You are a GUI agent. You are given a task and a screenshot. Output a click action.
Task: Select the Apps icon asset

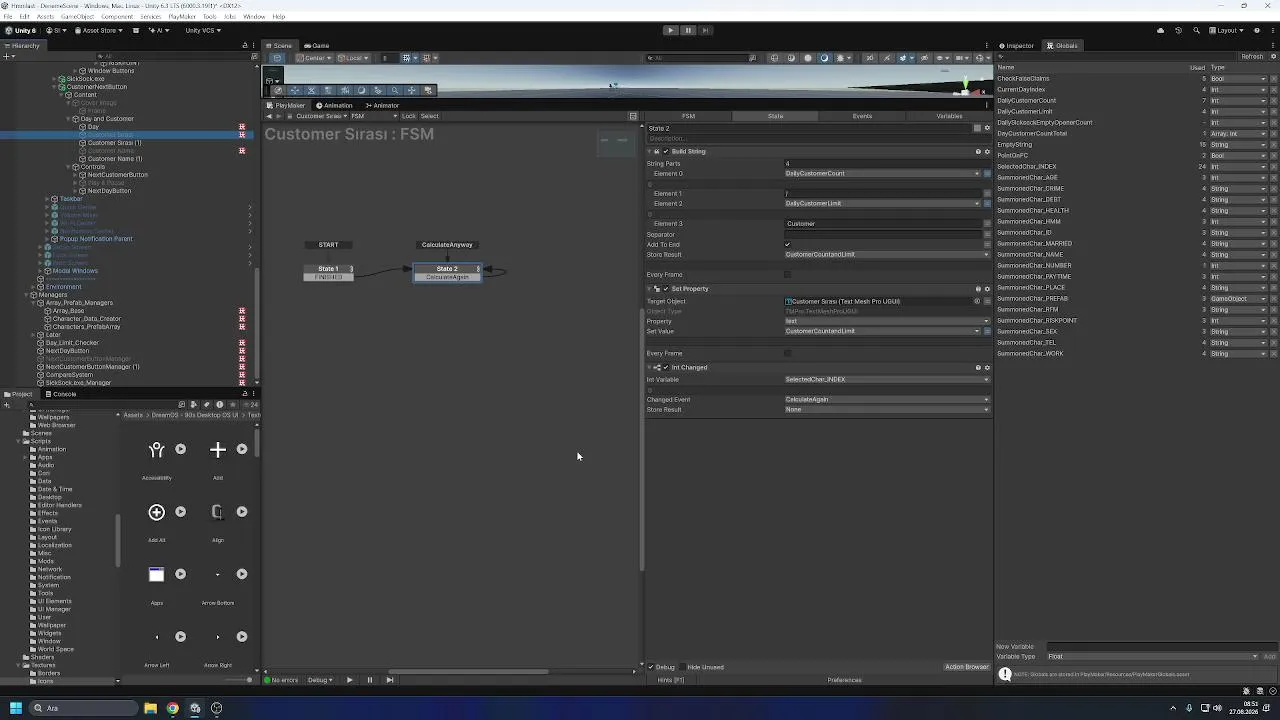156,575
